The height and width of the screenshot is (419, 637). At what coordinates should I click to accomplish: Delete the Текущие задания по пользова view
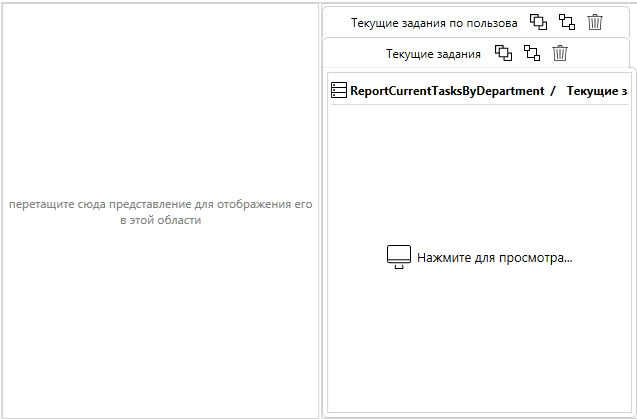coord(595,22)
